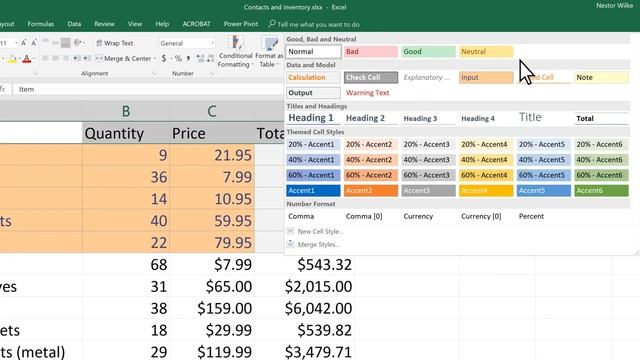Image resolution: width=640 pixels, height=360 pixels.
Task: Open the Formulas ribbon tab
Action: coord(40,24)
